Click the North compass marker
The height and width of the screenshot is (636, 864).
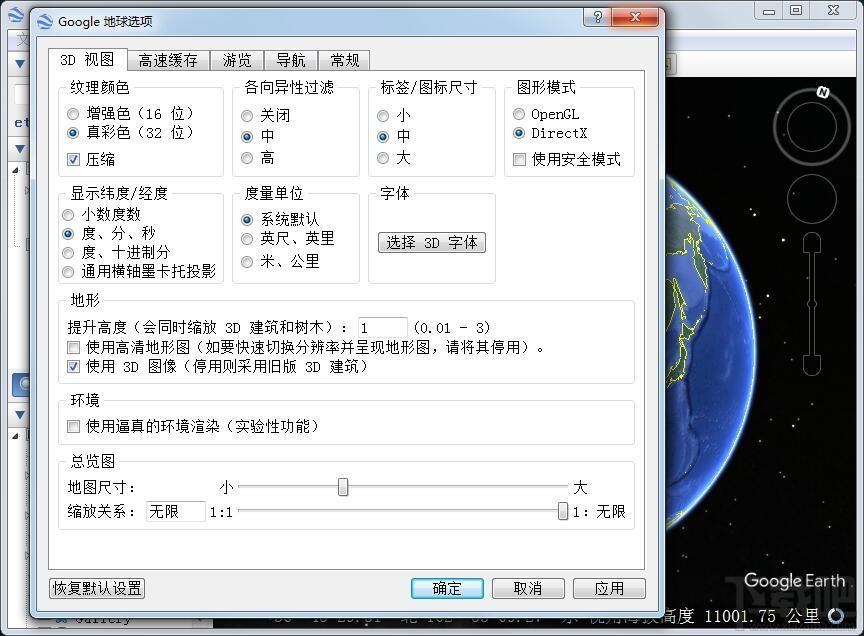tap(822, 93)
